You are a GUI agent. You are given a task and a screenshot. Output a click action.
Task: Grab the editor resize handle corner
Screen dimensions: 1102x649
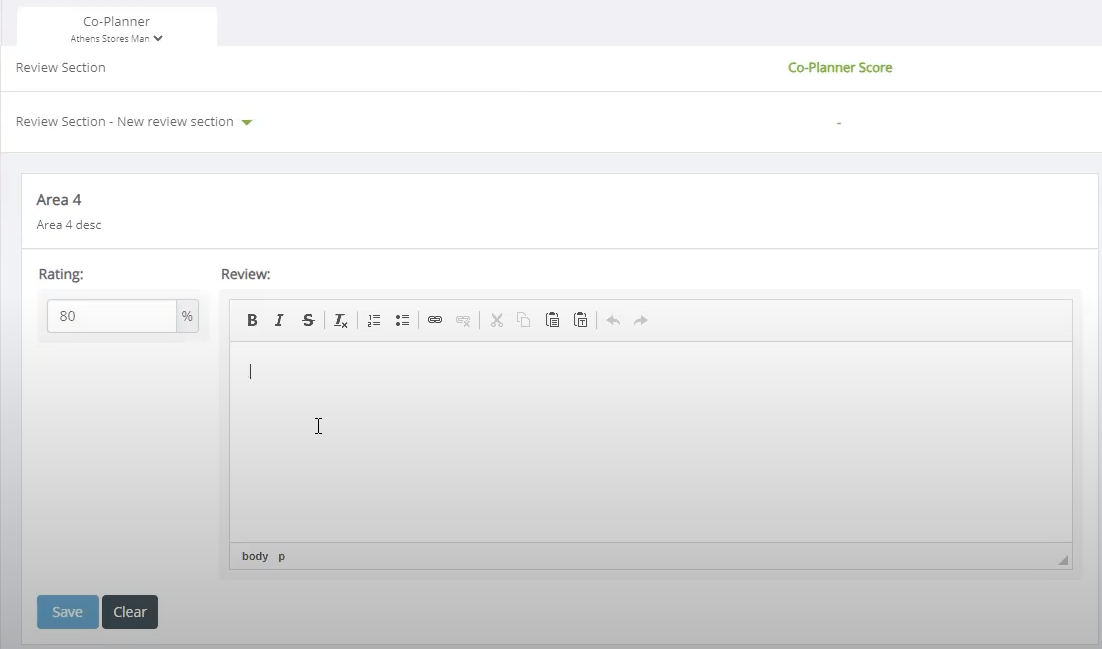tap(1063, 560)
